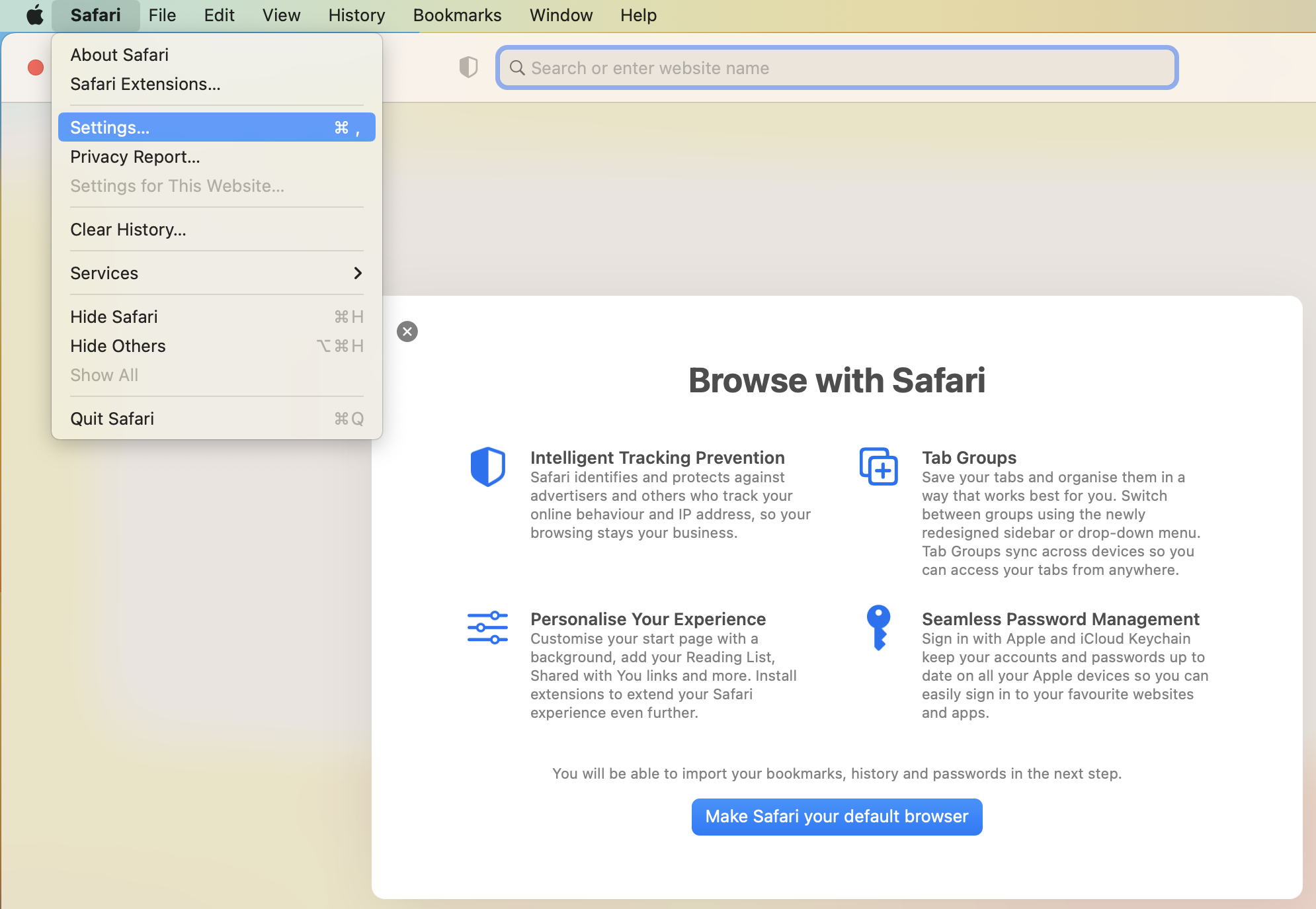1316x909 pixels.
Task: Open the Bookmarks menu
Action: point(458,15)
